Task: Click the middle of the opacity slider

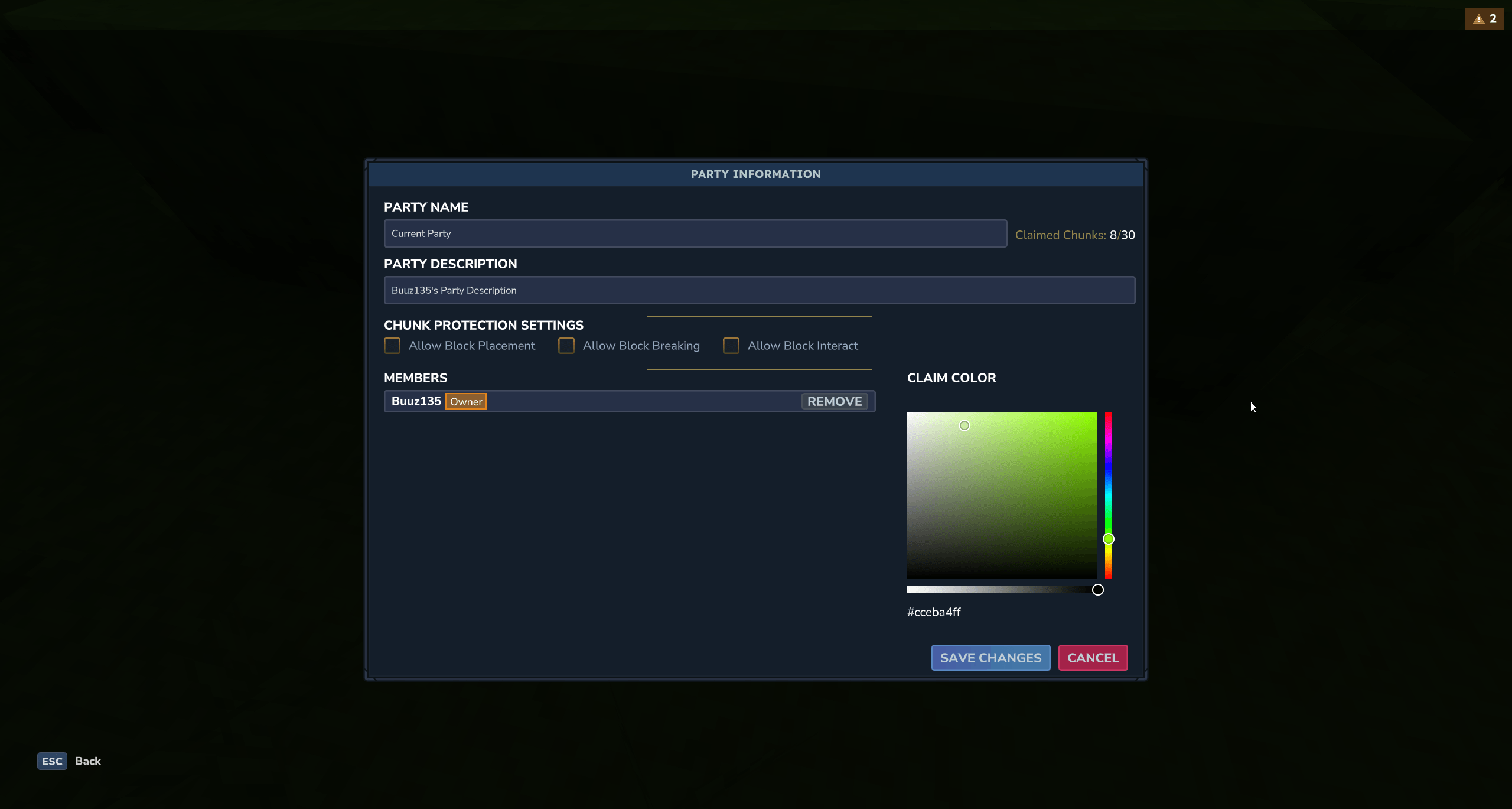Action: [x=1002, y=590]
